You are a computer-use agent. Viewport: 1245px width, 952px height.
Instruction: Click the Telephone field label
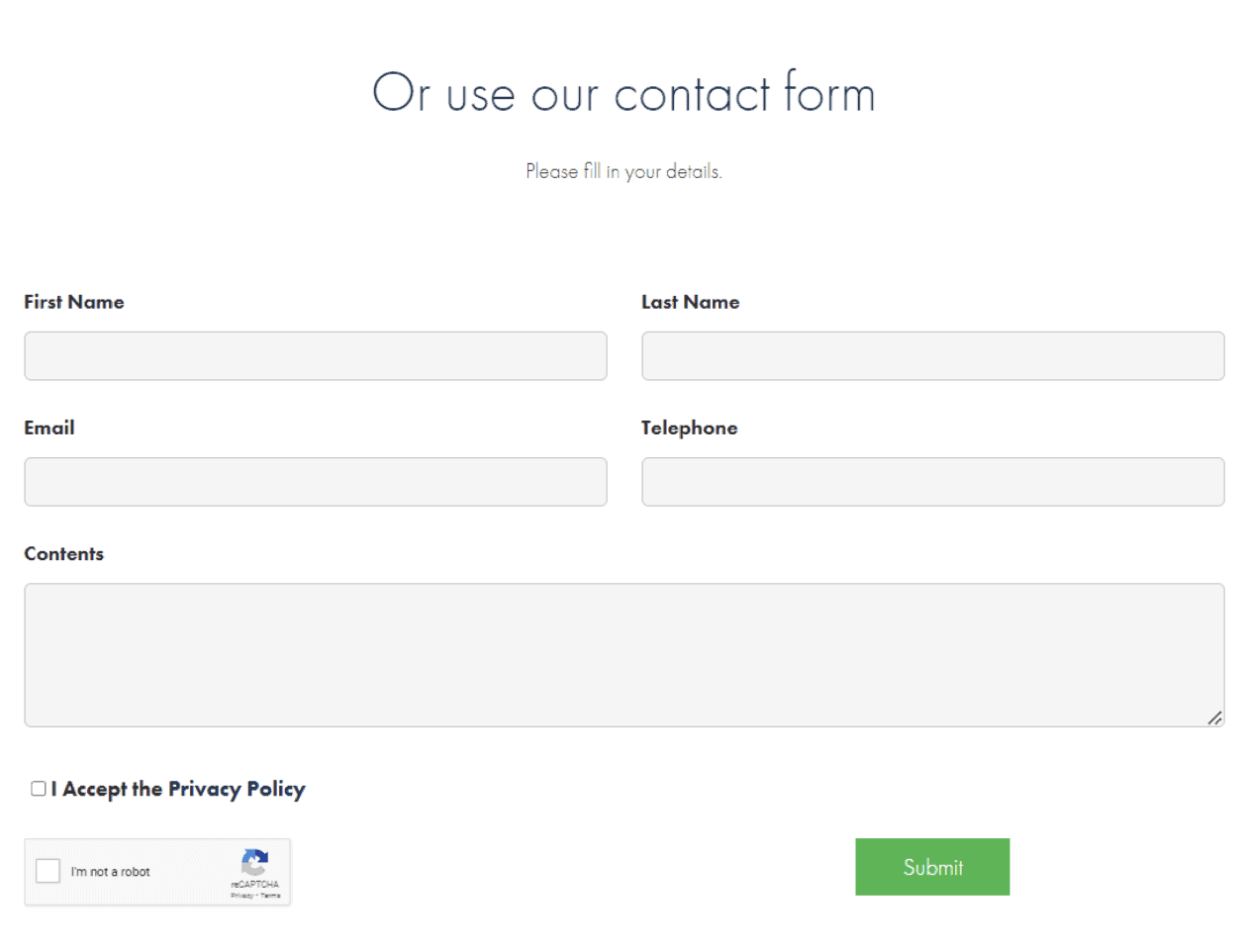tap(689, 428)
